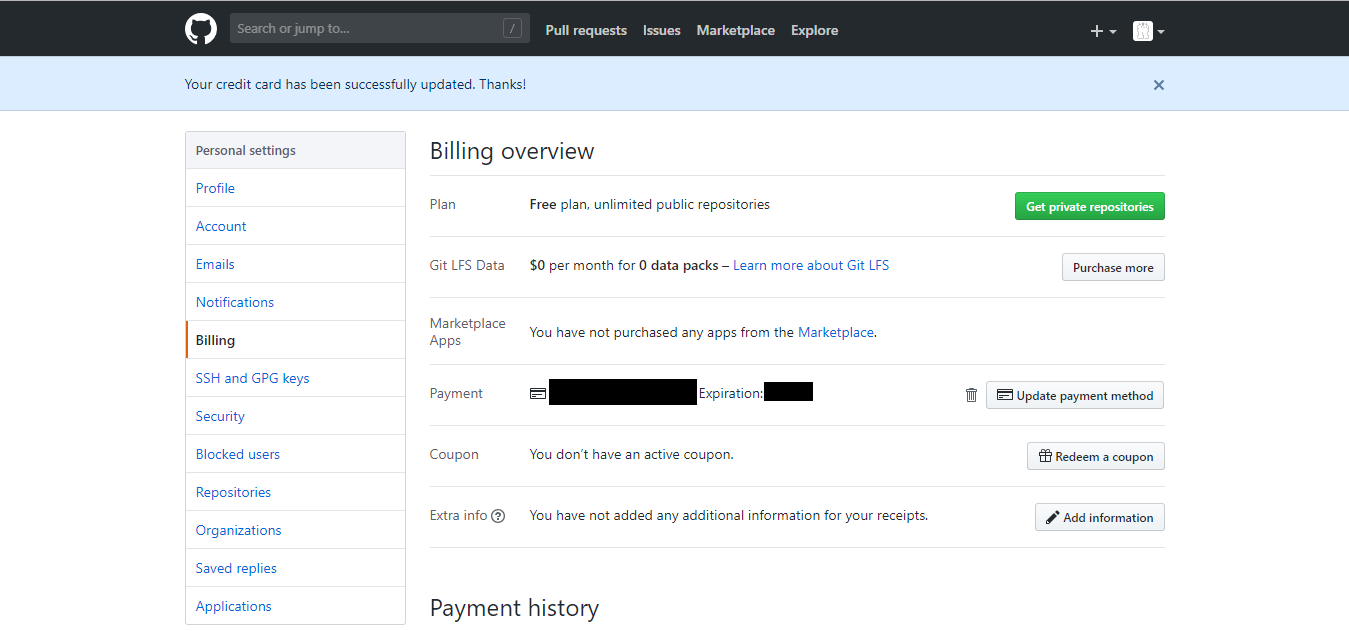Click the GitHub octocat logo
Screen dimensions: 1349x631
(x=200, y=28)
